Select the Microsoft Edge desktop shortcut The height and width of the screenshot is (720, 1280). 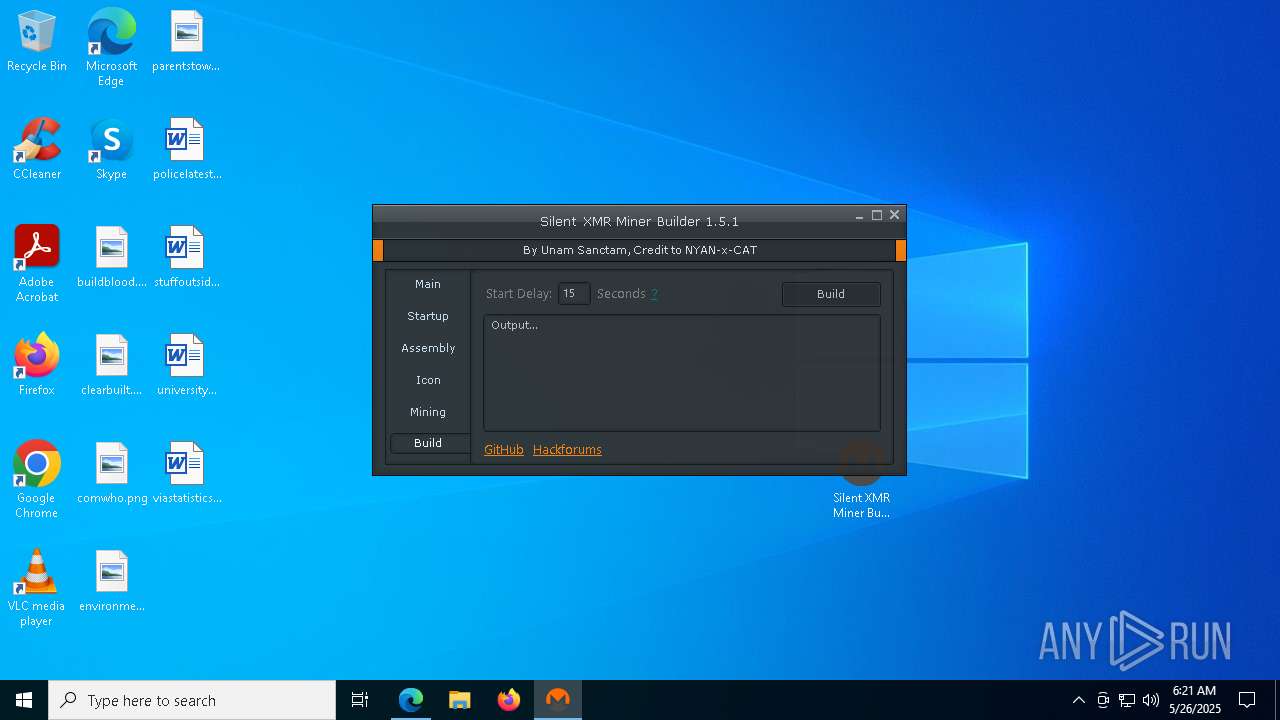111,47
